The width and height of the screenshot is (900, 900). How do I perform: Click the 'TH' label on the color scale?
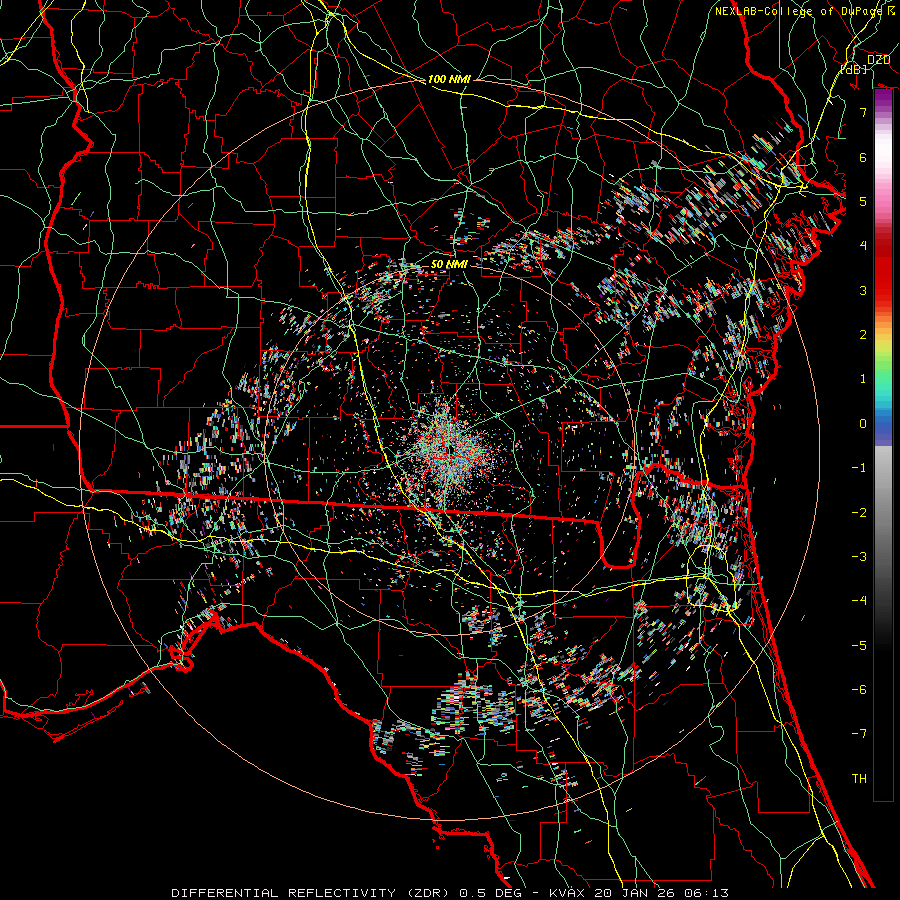click(859, 778)
